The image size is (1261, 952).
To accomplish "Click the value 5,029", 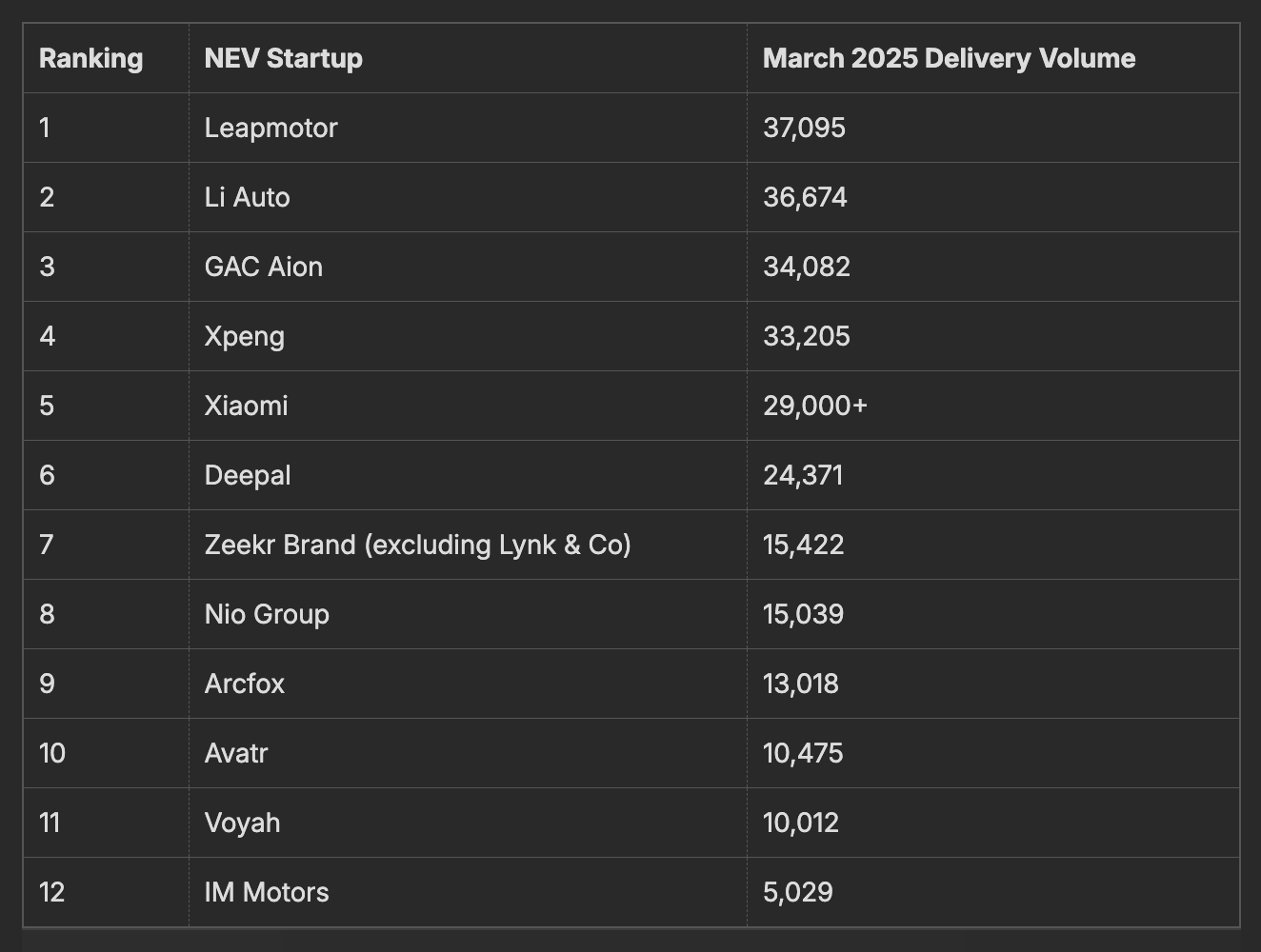I will 798,892.
